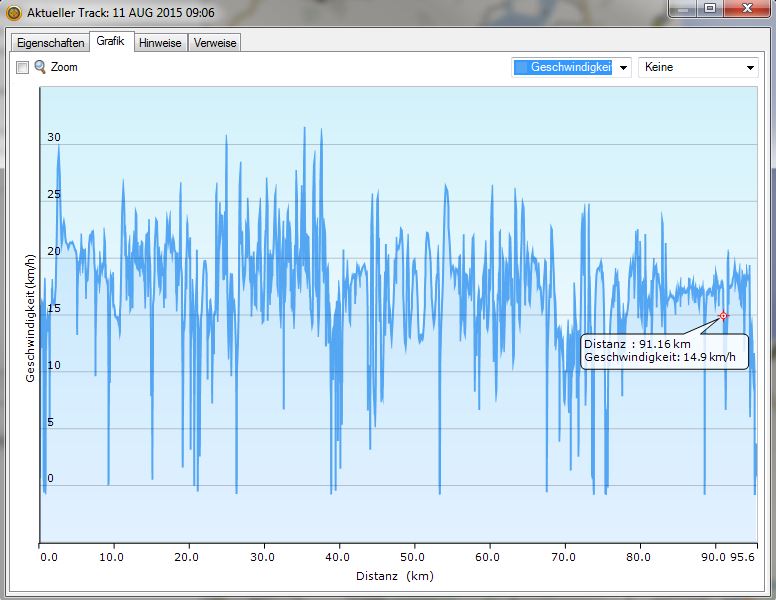Close the Aktueller Track window
This screenshot has width=776, height=600.
[x=746, y=9]
